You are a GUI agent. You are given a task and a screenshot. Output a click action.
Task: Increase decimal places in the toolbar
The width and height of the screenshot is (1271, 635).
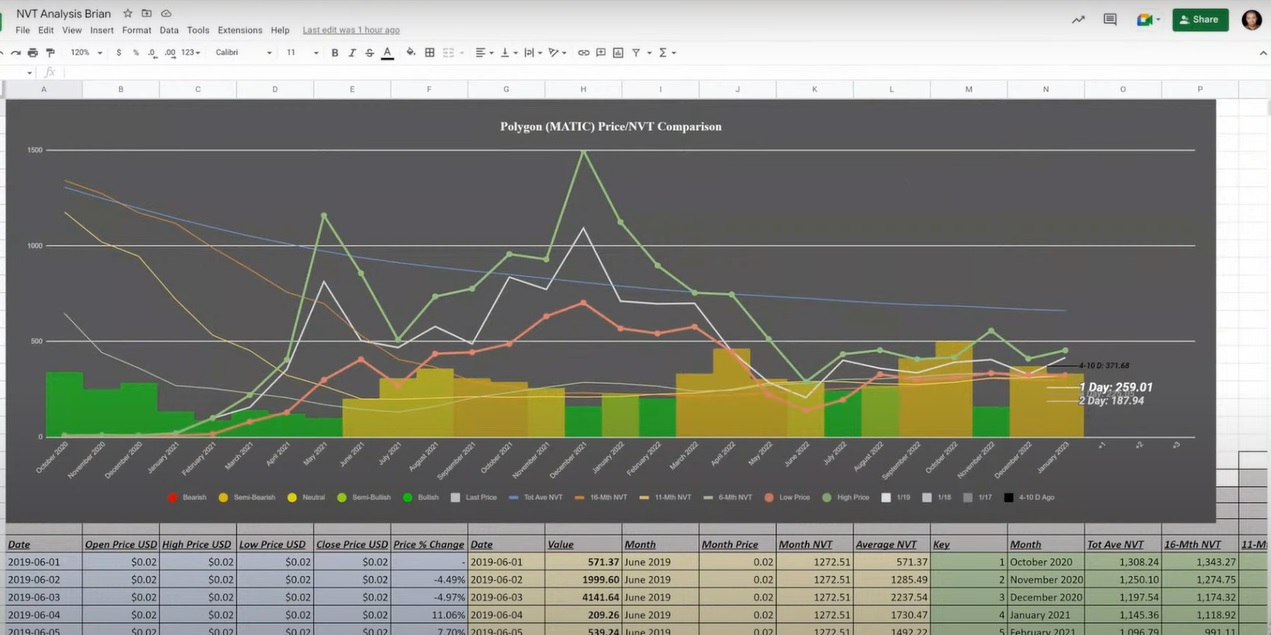(169, 52)
